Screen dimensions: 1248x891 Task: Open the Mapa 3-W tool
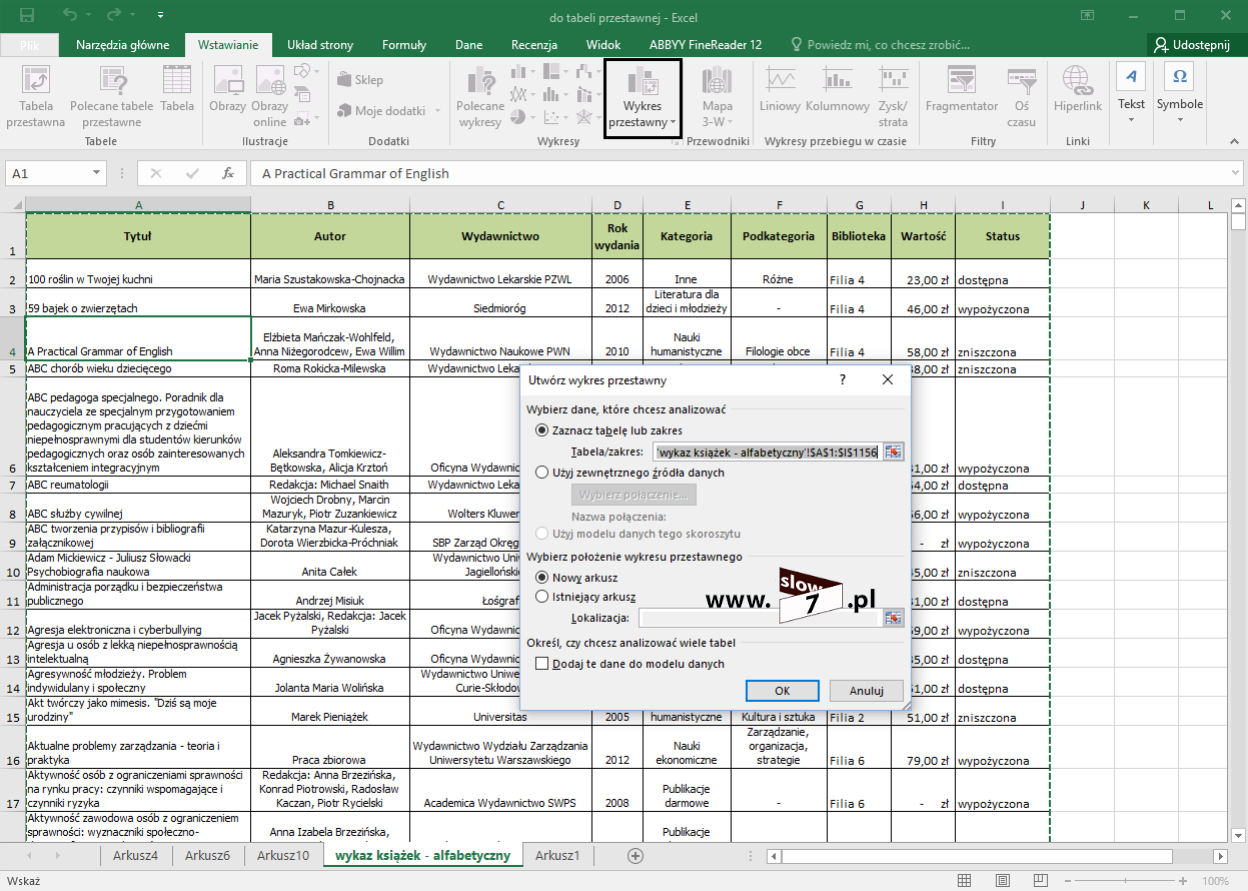pos(716,97)
